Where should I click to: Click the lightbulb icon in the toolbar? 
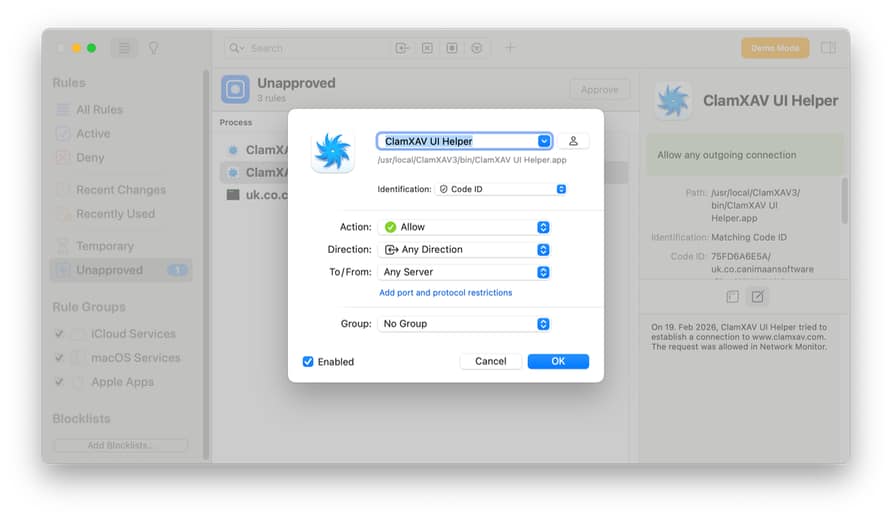pos(153,48)
